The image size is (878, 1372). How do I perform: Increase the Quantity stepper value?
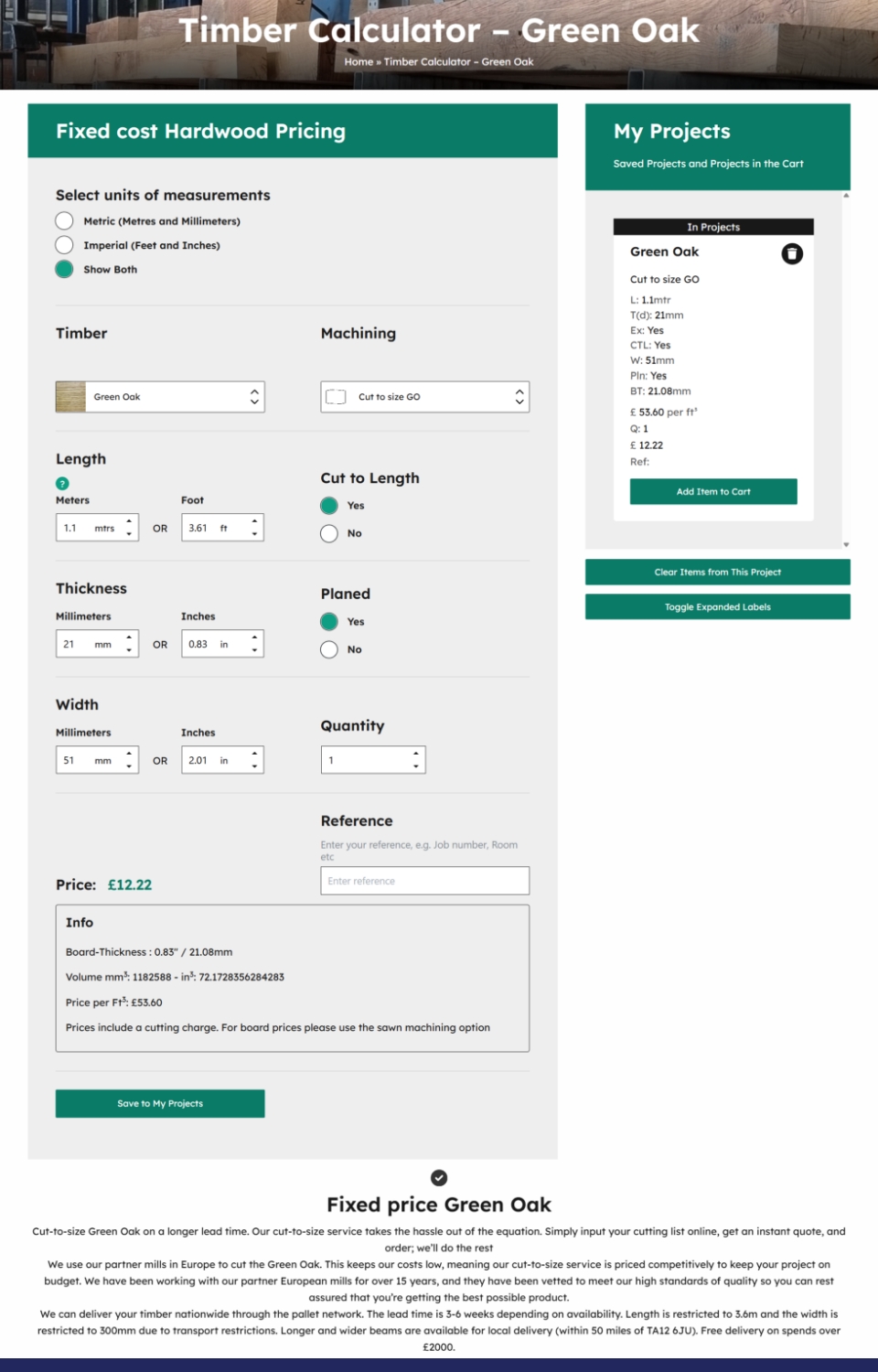click(x=416, y=754)
